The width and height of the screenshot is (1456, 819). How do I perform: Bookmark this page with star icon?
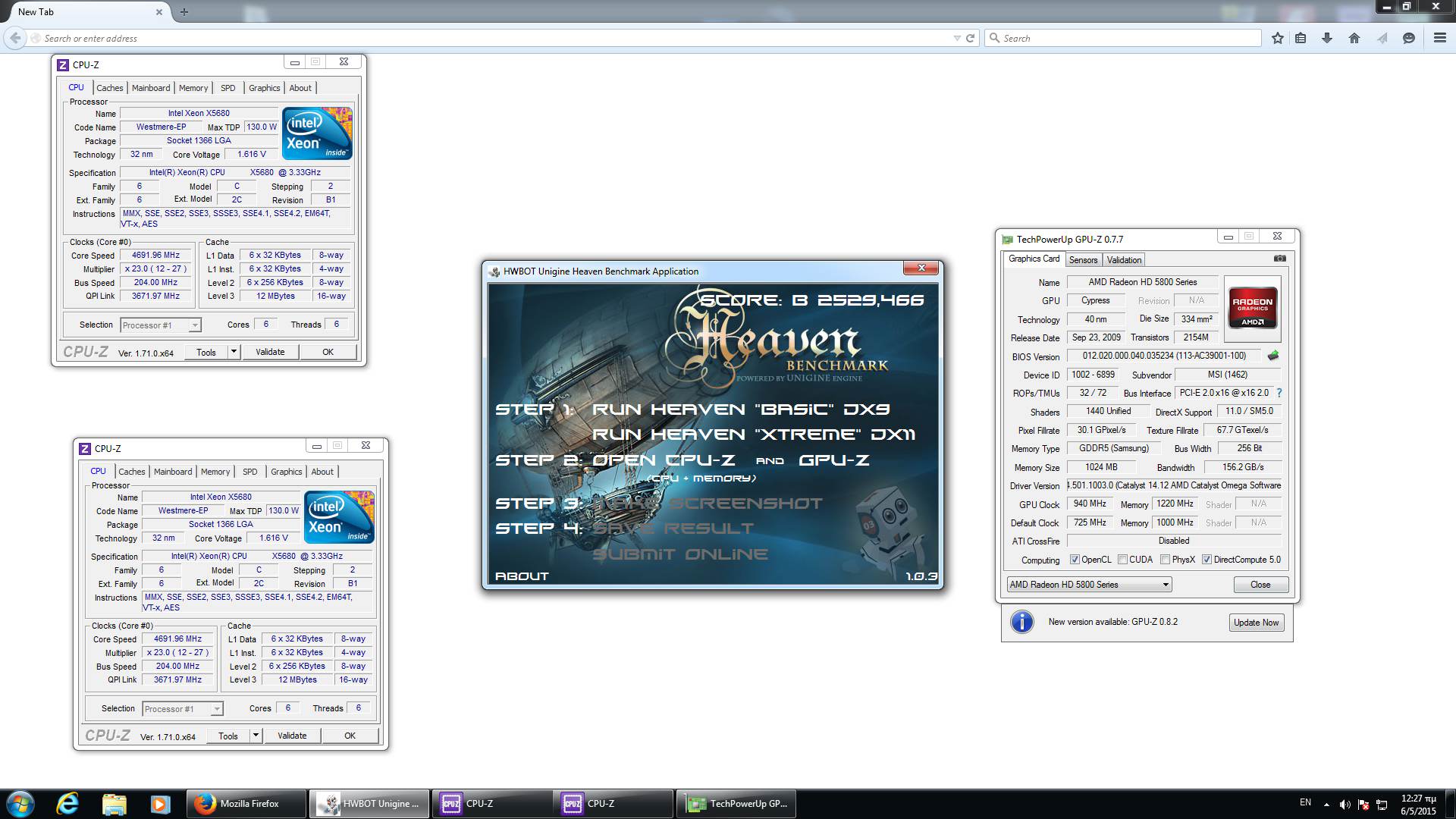[x=1278, y=38]
